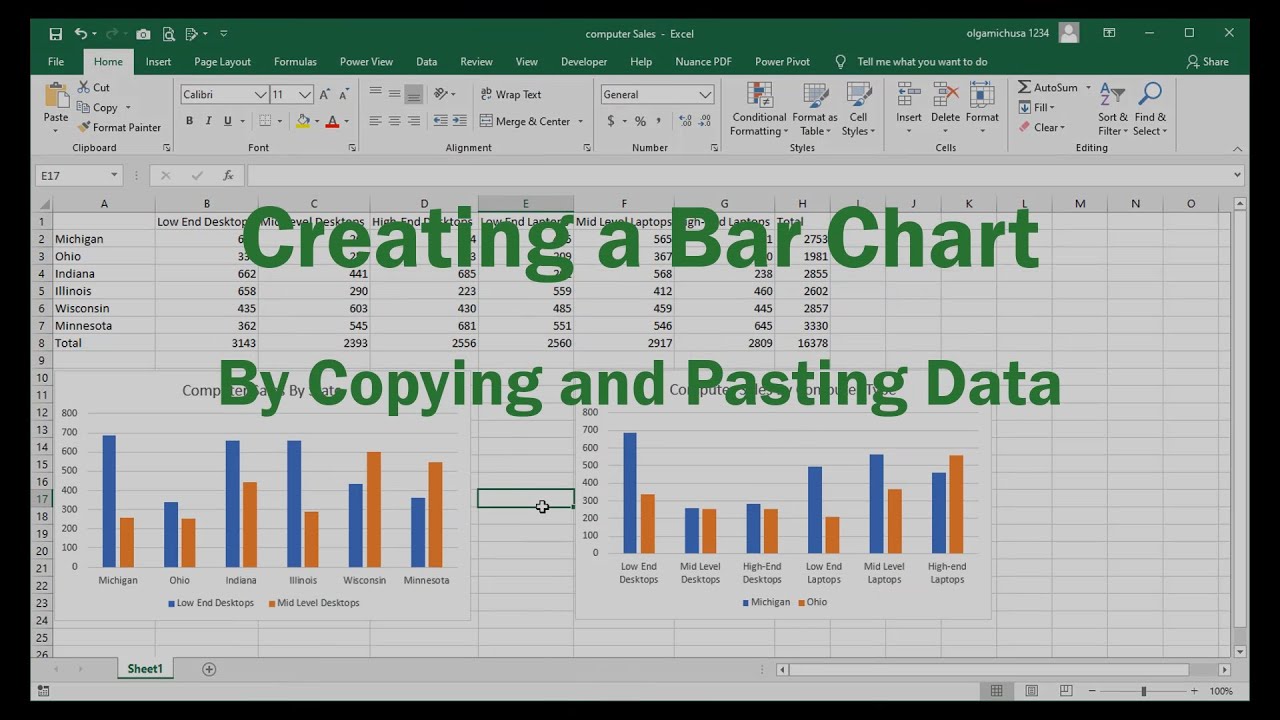Switch to Page Break Preview icon
Viewport: 1280px width, 720px height.
(x=1066, y=691)
